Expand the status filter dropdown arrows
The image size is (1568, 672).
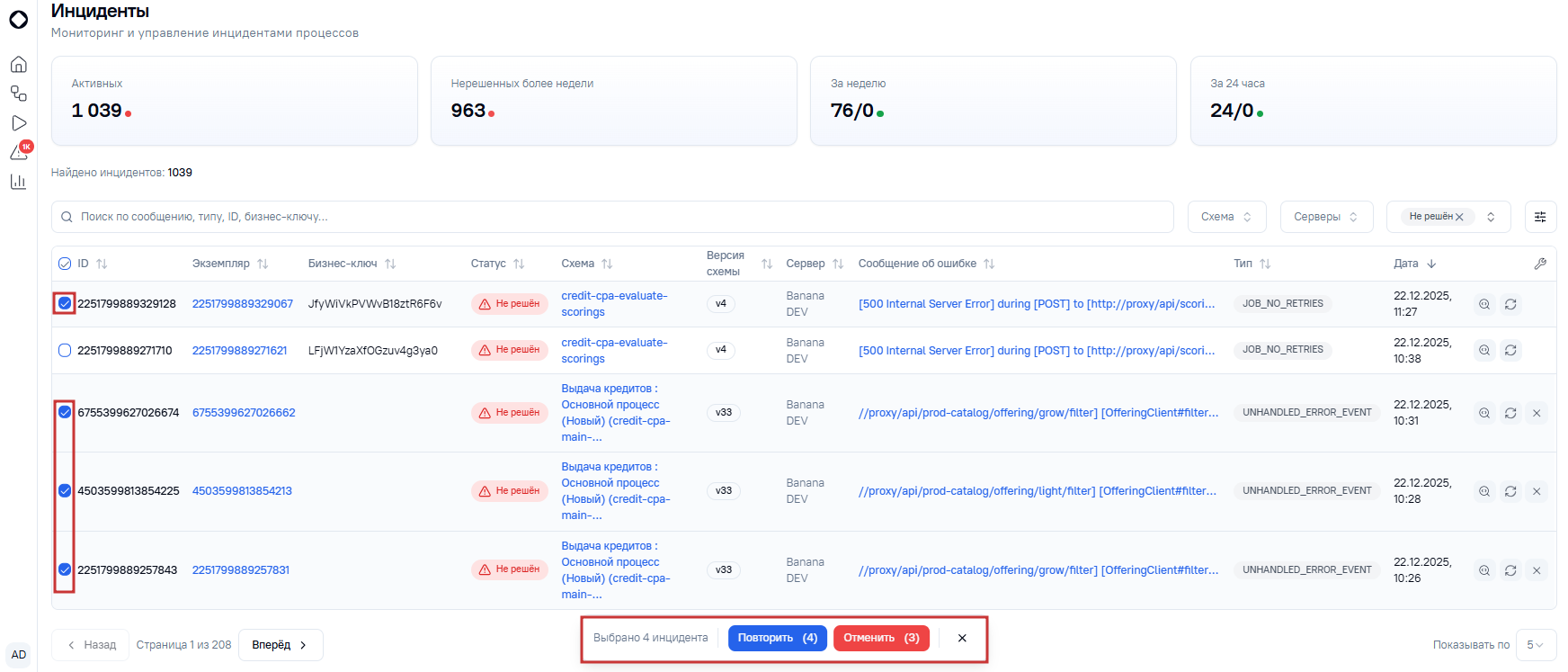pos(1491,217)
